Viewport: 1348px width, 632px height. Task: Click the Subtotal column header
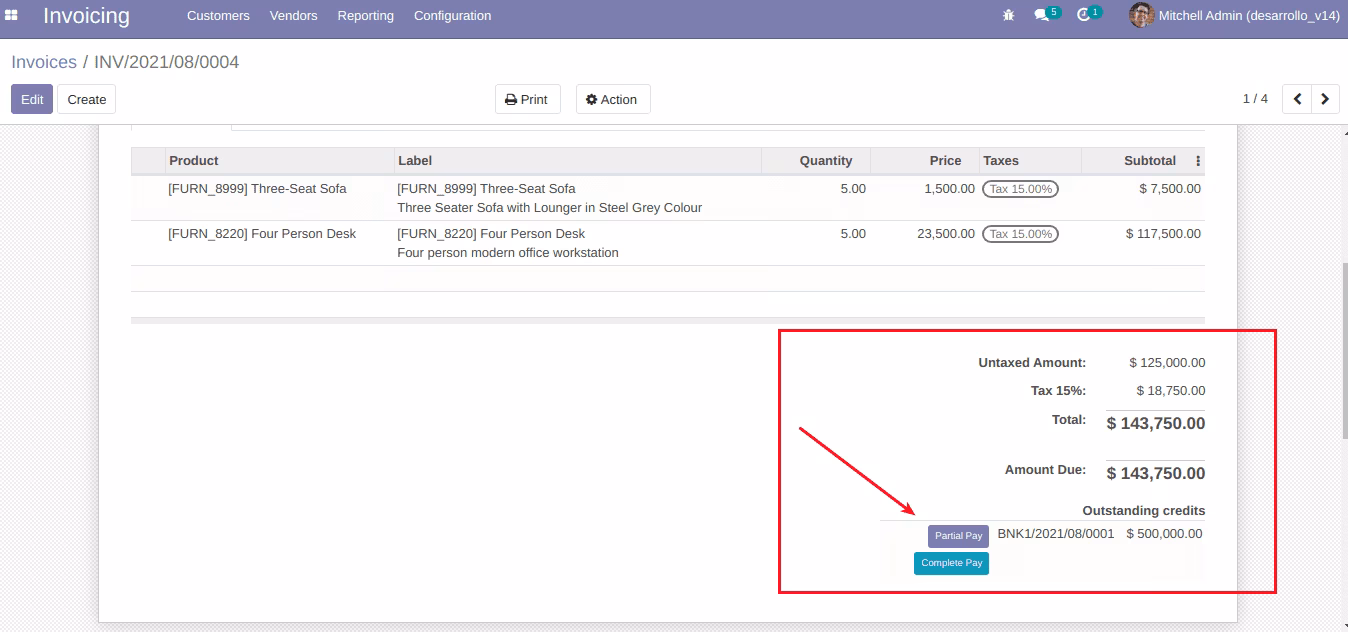point(1137,160)
